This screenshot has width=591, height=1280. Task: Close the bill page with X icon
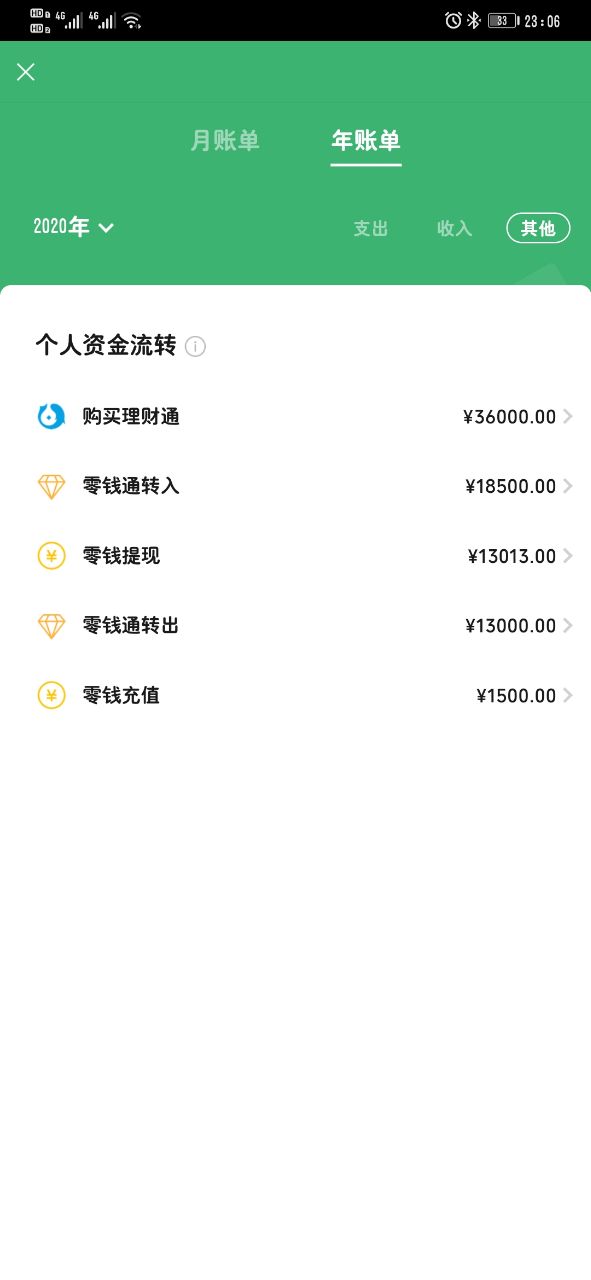tap(26, 71)
